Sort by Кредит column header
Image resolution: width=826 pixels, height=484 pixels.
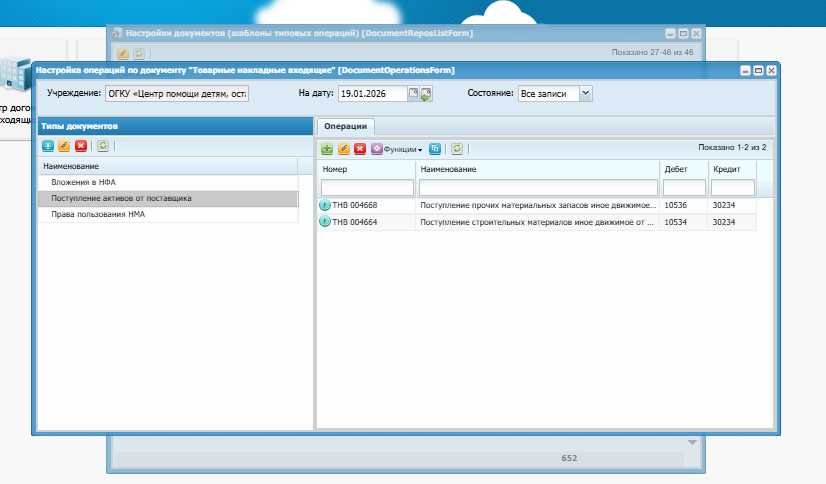[x=733, y=169]
